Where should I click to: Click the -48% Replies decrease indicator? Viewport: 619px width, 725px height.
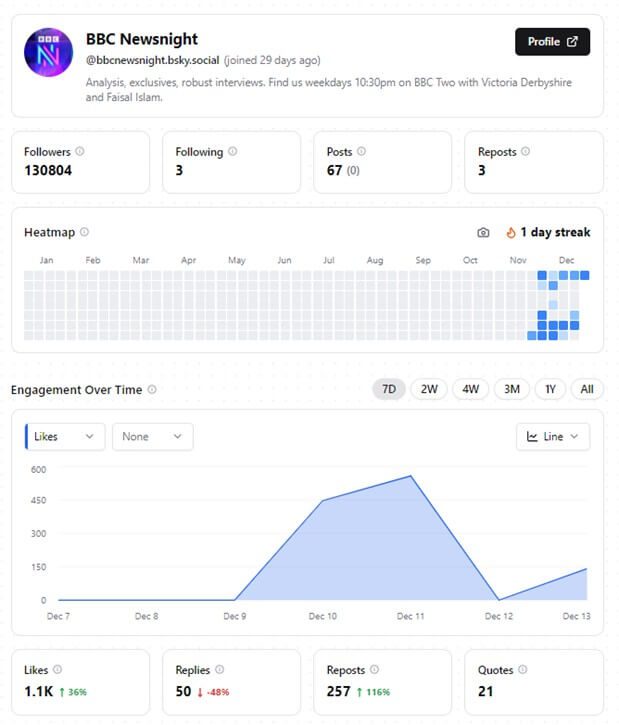214,692
